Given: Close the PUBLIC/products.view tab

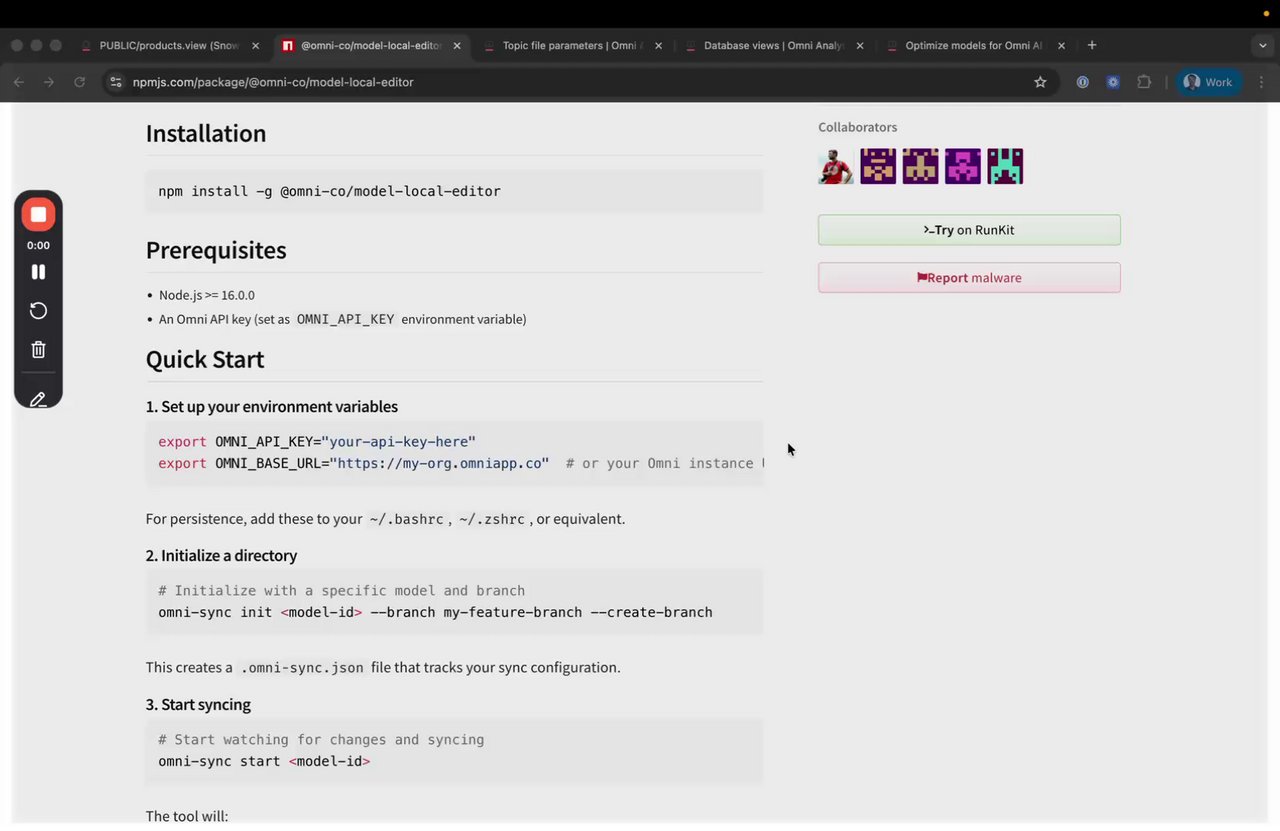Looking at the screenshot, I should coord(255,45).
